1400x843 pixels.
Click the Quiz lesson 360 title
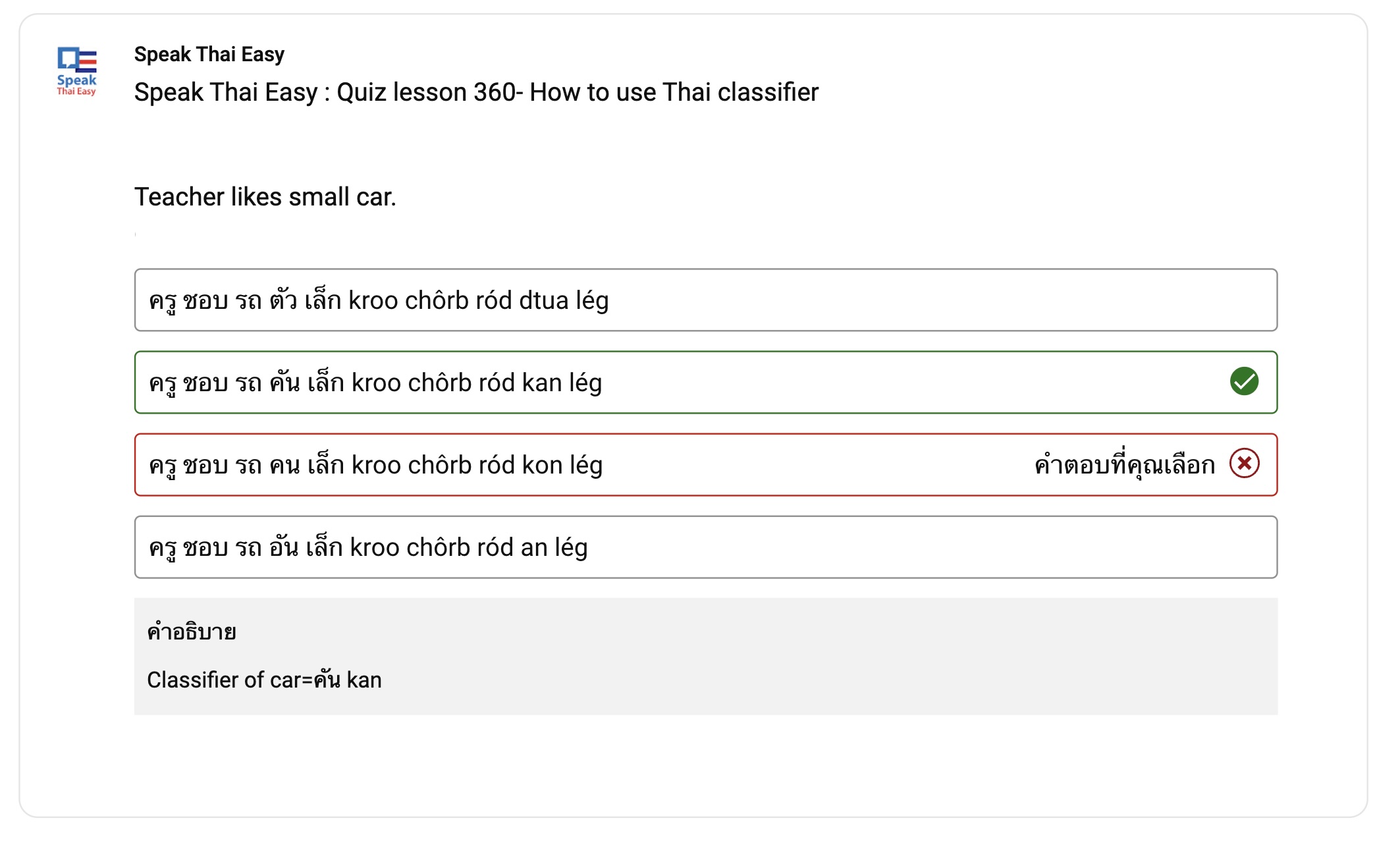click(476, 92)
